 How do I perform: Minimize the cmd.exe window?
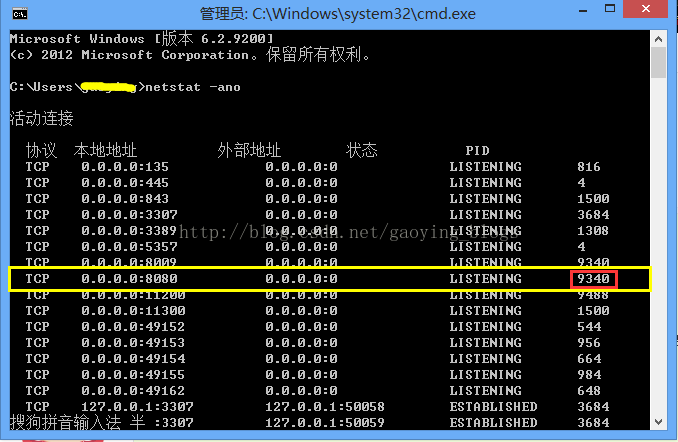click(x=583, y=10)
